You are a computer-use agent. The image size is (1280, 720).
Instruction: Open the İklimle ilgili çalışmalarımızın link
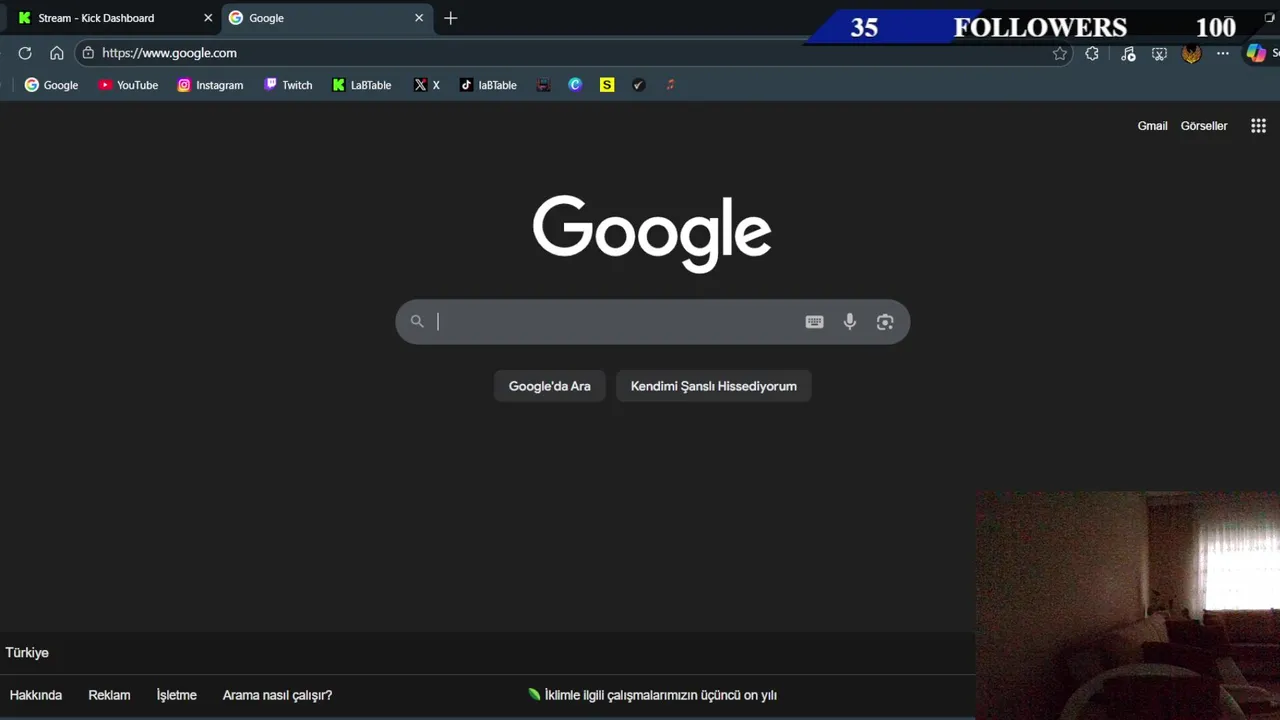click(653, 695)
